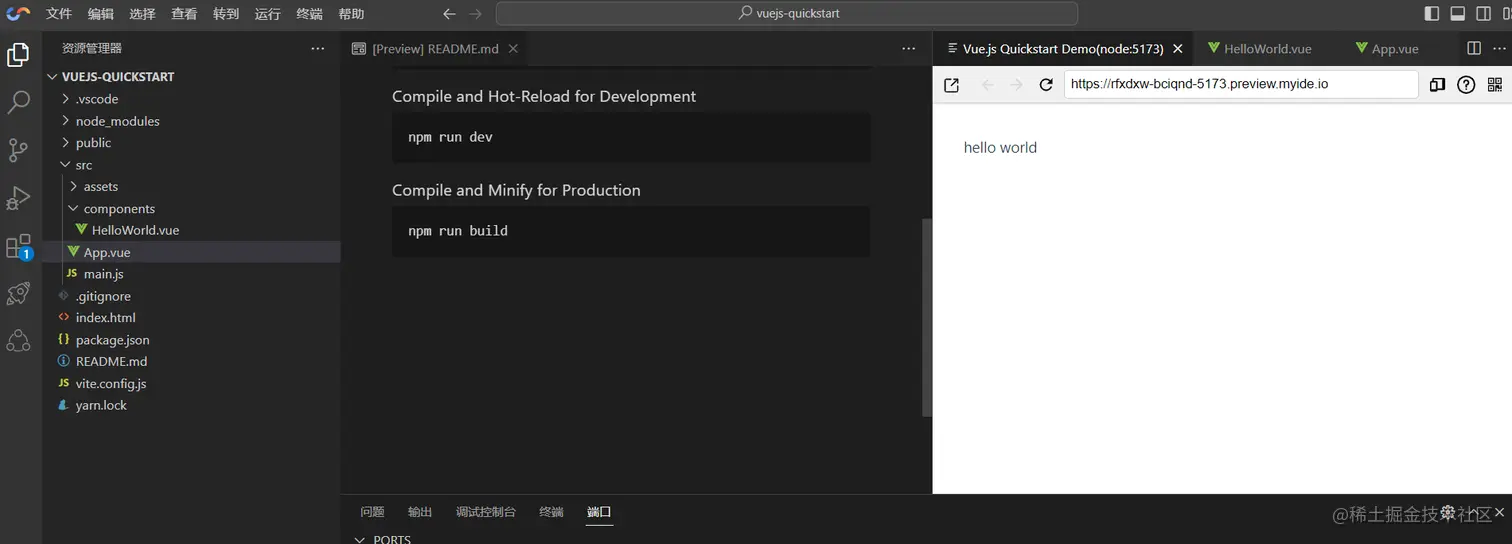Open the rocket deploy icon in activity bar
The width and height of the screenshot is (1512, 544).
click(x=18, y=293)
